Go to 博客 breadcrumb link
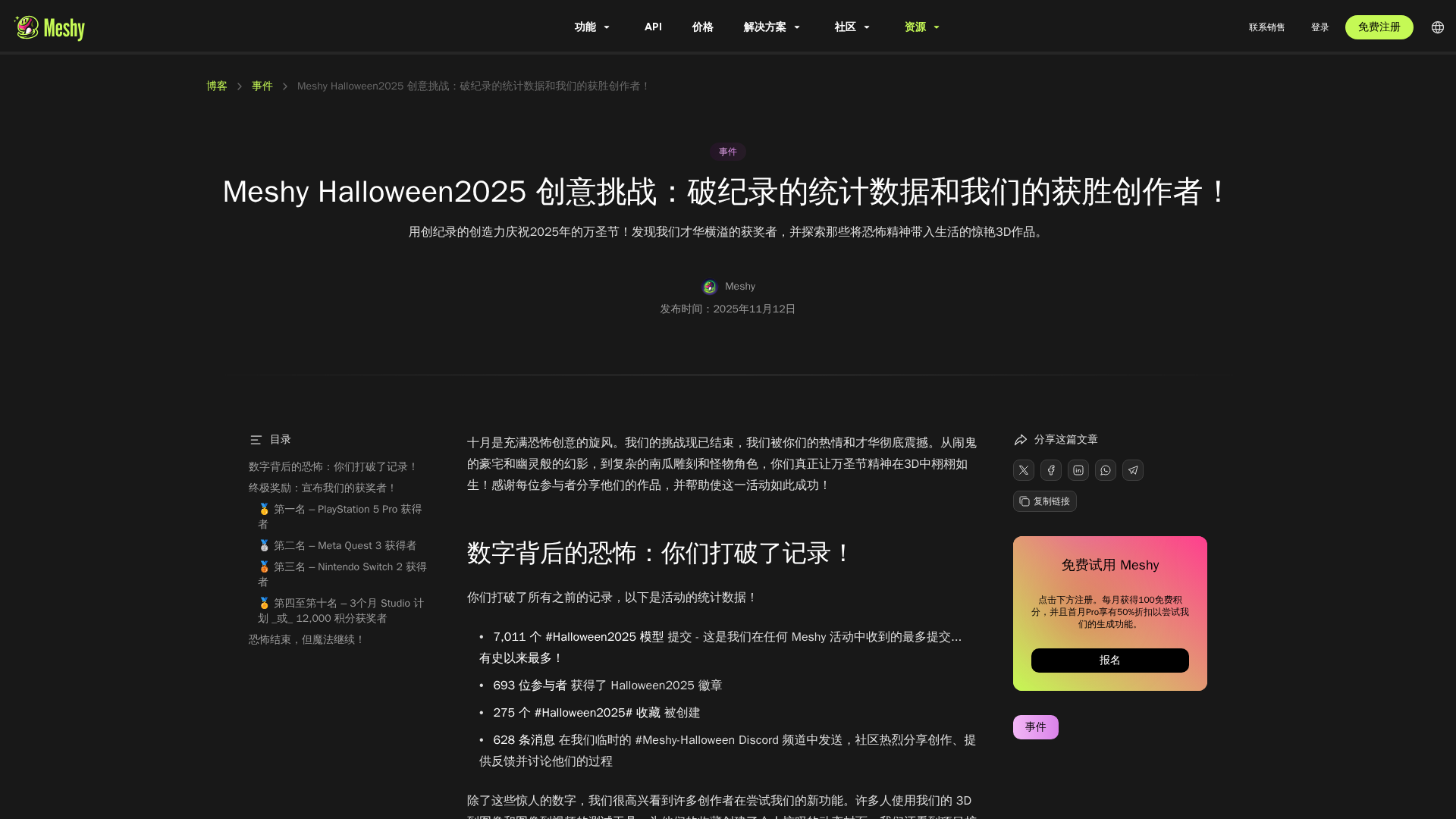1456x819 pixels. click(217, 86)
